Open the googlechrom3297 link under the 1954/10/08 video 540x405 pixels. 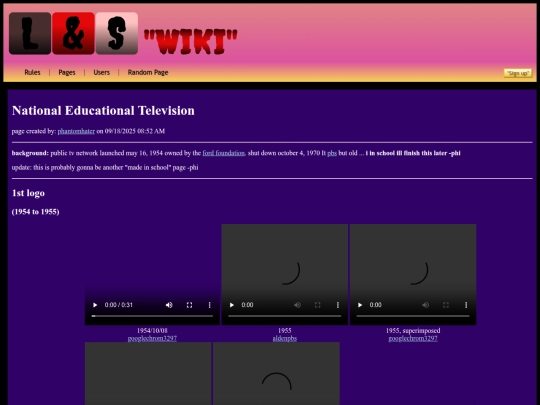click(x=152, y=339)
